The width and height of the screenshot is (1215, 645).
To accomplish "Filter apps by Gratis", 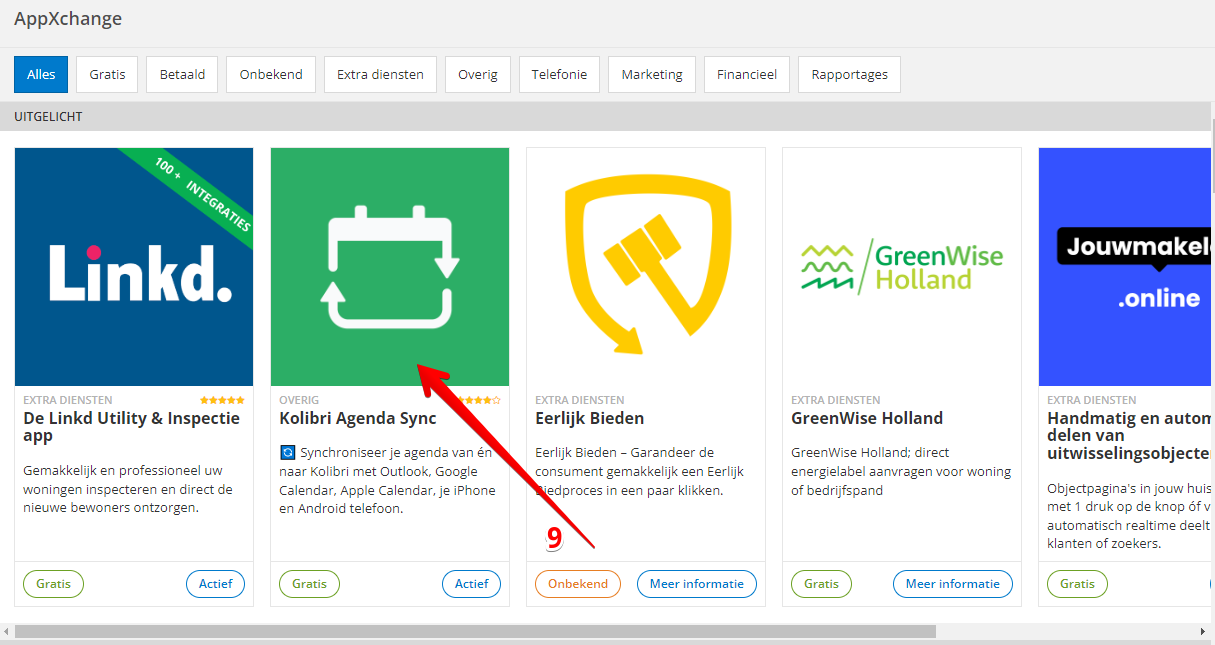I will pyautogui.click(x=107, y=74).
